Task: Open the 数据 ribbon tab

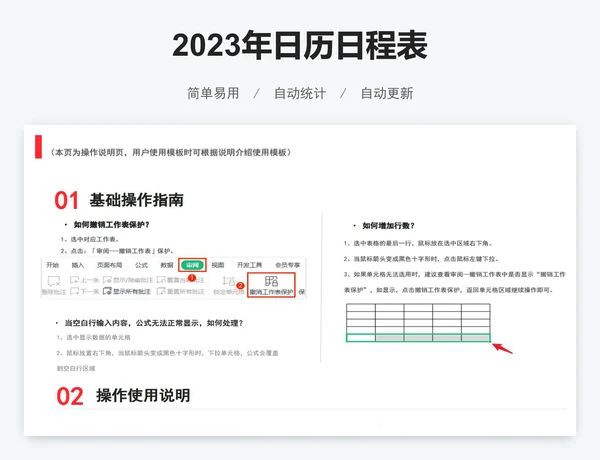Action: click(167, 265)
